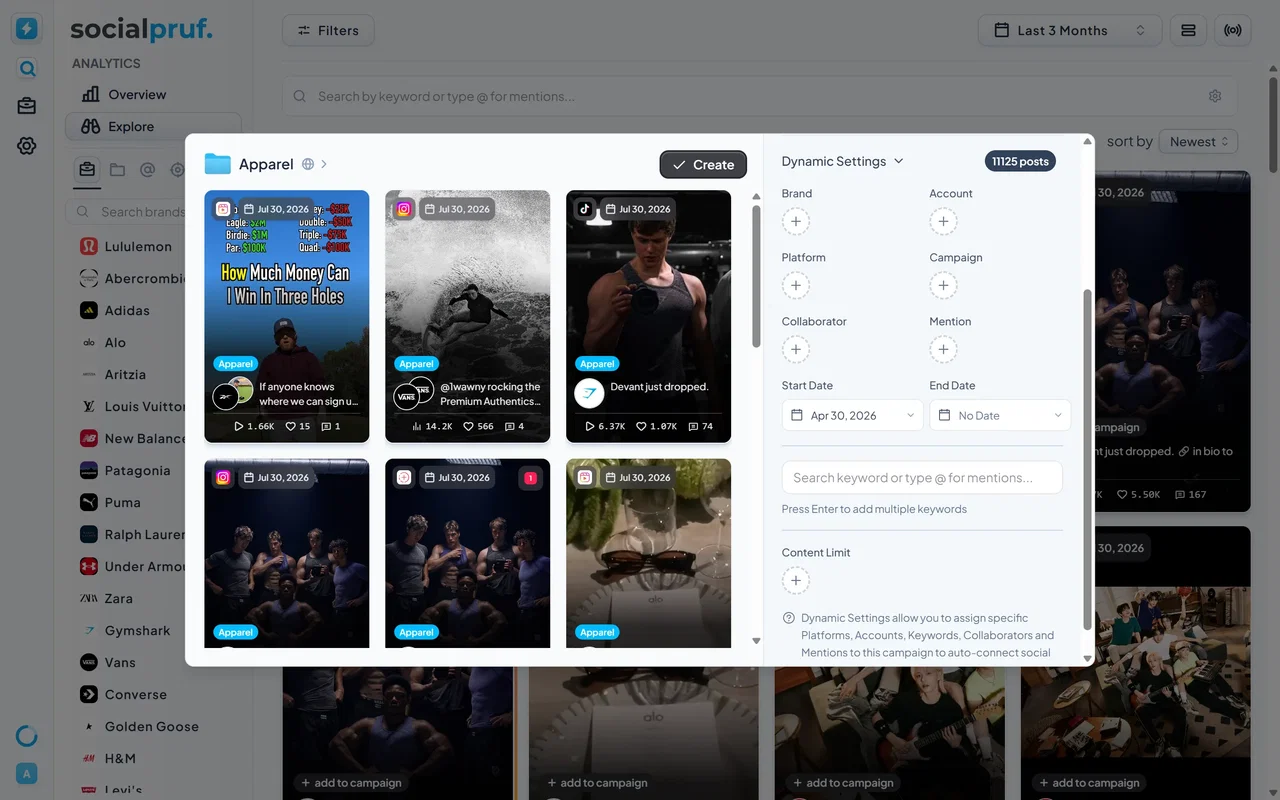Click the TikTok icon on Devant post
The width and height of the screenshot is (1280, 800).
(x=585, y=209)
